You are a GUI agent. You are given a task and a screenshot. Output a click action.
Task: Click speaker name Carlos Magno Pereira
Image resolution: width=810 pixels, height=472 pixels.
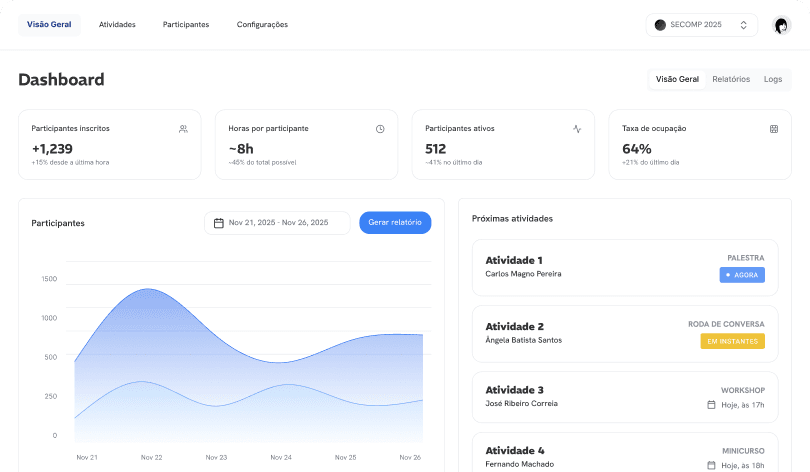coord(523,274)
